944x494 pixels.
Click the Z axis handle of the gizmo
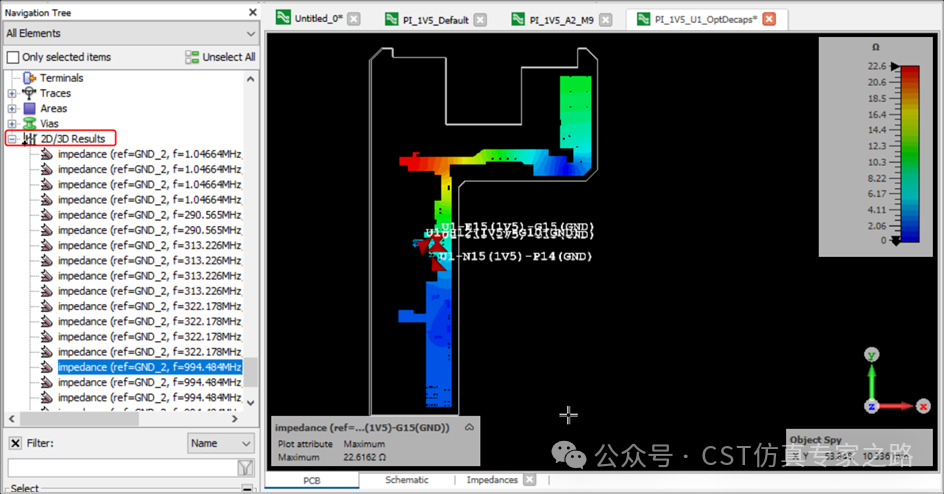(871, 407)
